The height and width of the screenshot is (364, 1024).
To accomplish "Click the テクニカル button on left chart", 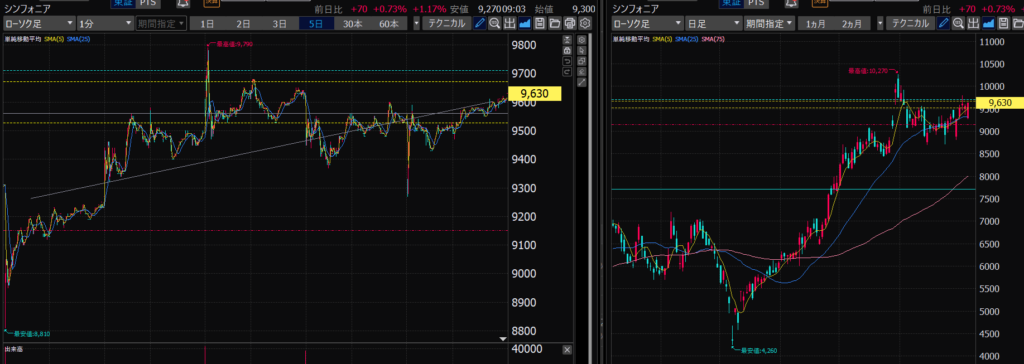I will [447, 24].
